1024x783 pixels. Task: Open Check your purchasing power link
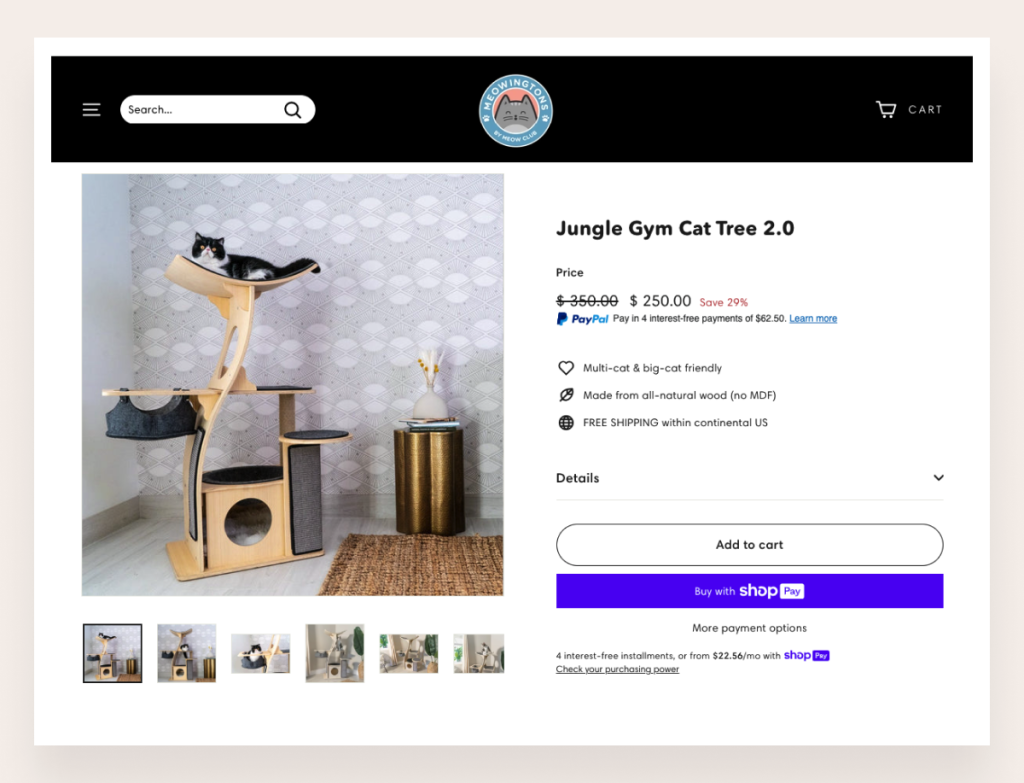[617, 669]
